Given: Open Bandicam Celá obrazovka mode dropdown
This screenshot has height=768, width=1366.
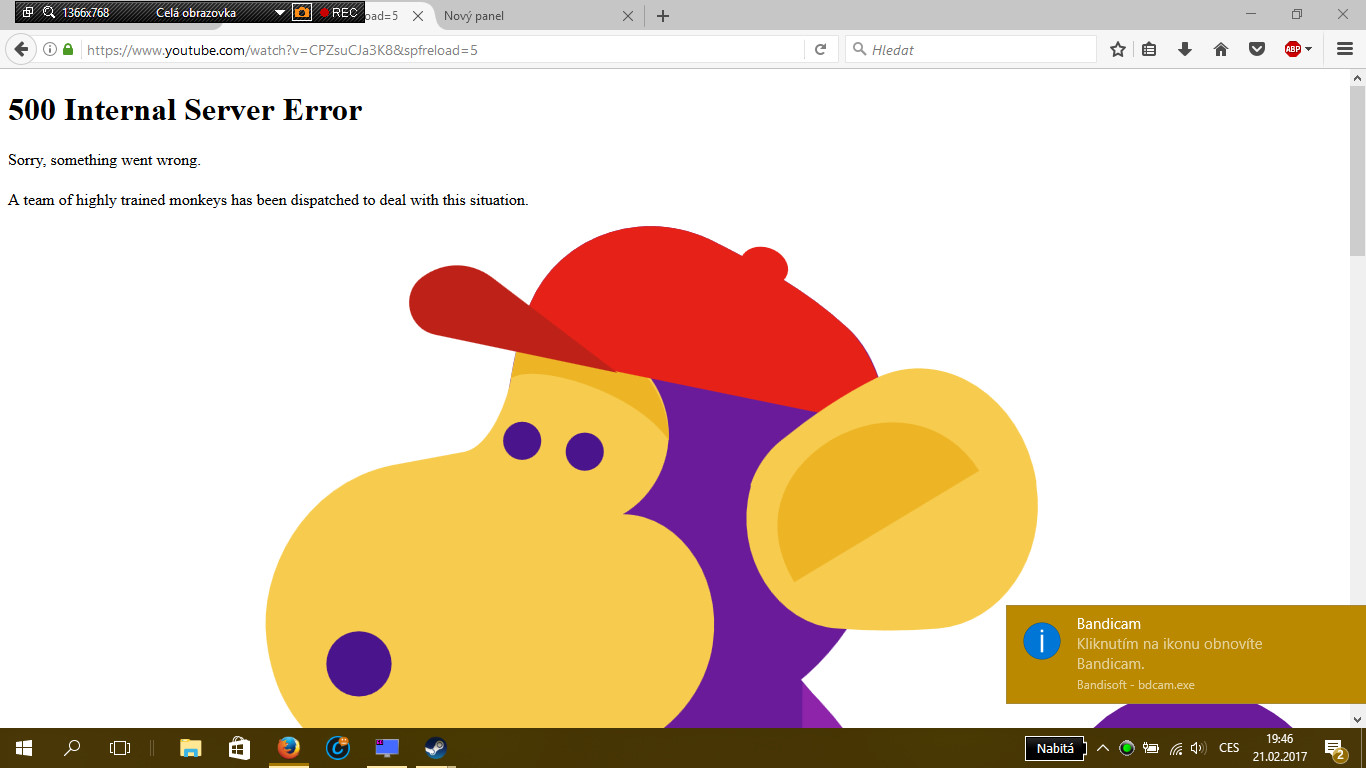Looking at the screenshot, I should click(x=280, y=13).
